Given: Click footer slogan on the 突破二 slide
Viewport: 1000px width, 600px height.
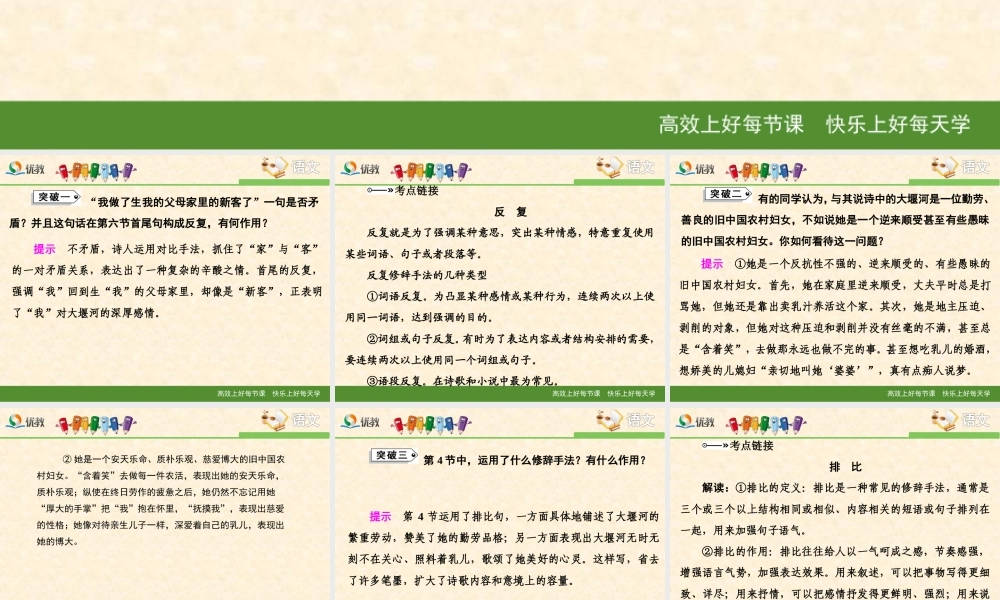Looking at the screenshot, I should (x=938, y=393).
